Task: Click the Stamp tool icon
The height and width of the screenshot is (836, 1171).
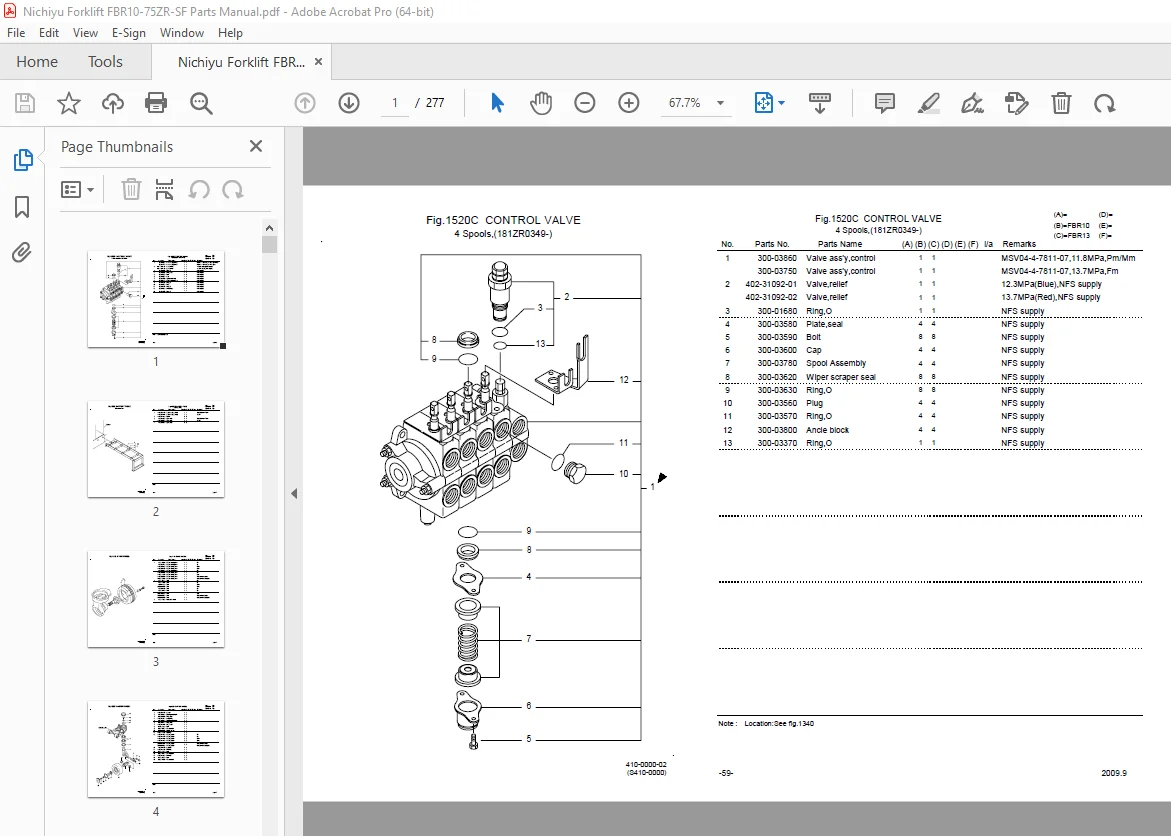Action: click(x=1016, y=103)
